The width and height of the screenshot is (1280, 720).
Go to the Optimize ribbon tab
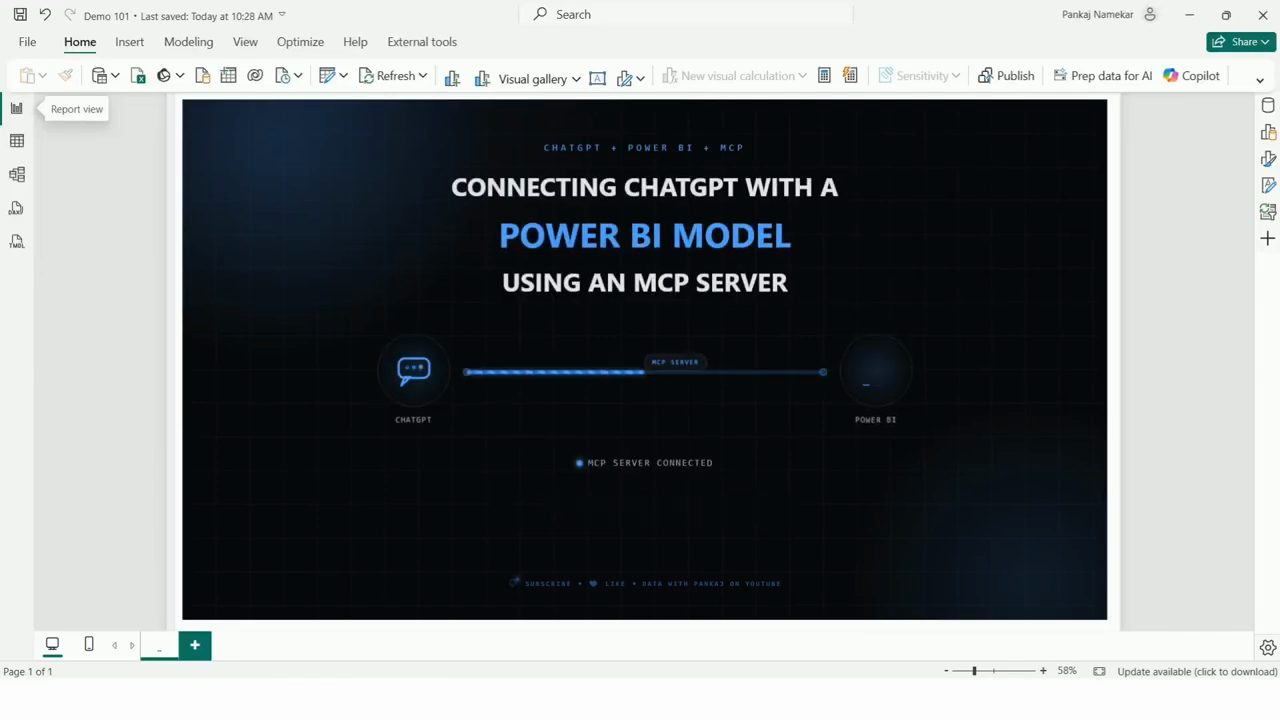[300, 42]
